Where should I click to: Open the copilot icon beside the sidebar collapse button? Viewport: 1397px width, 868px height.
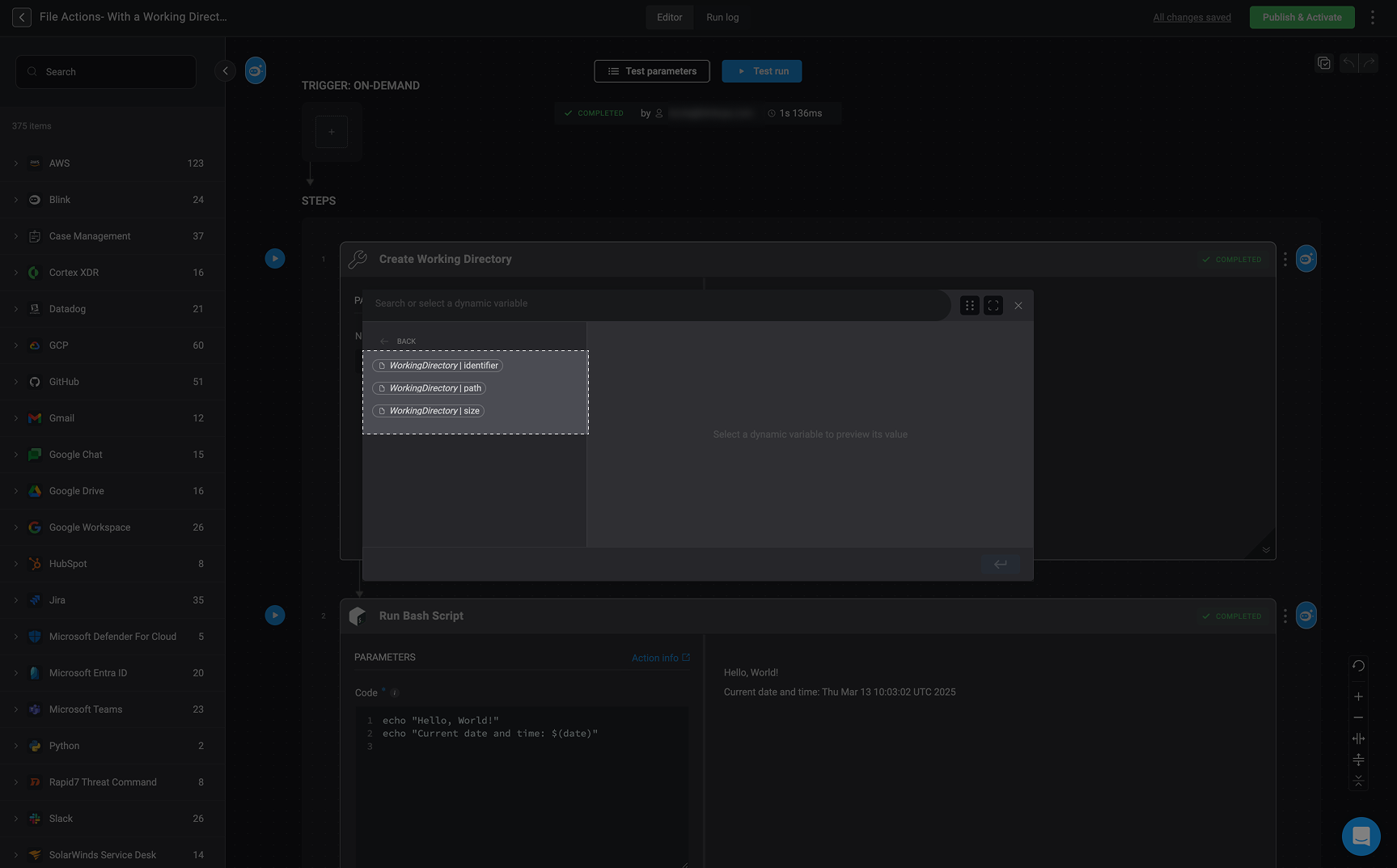[256, 71]
